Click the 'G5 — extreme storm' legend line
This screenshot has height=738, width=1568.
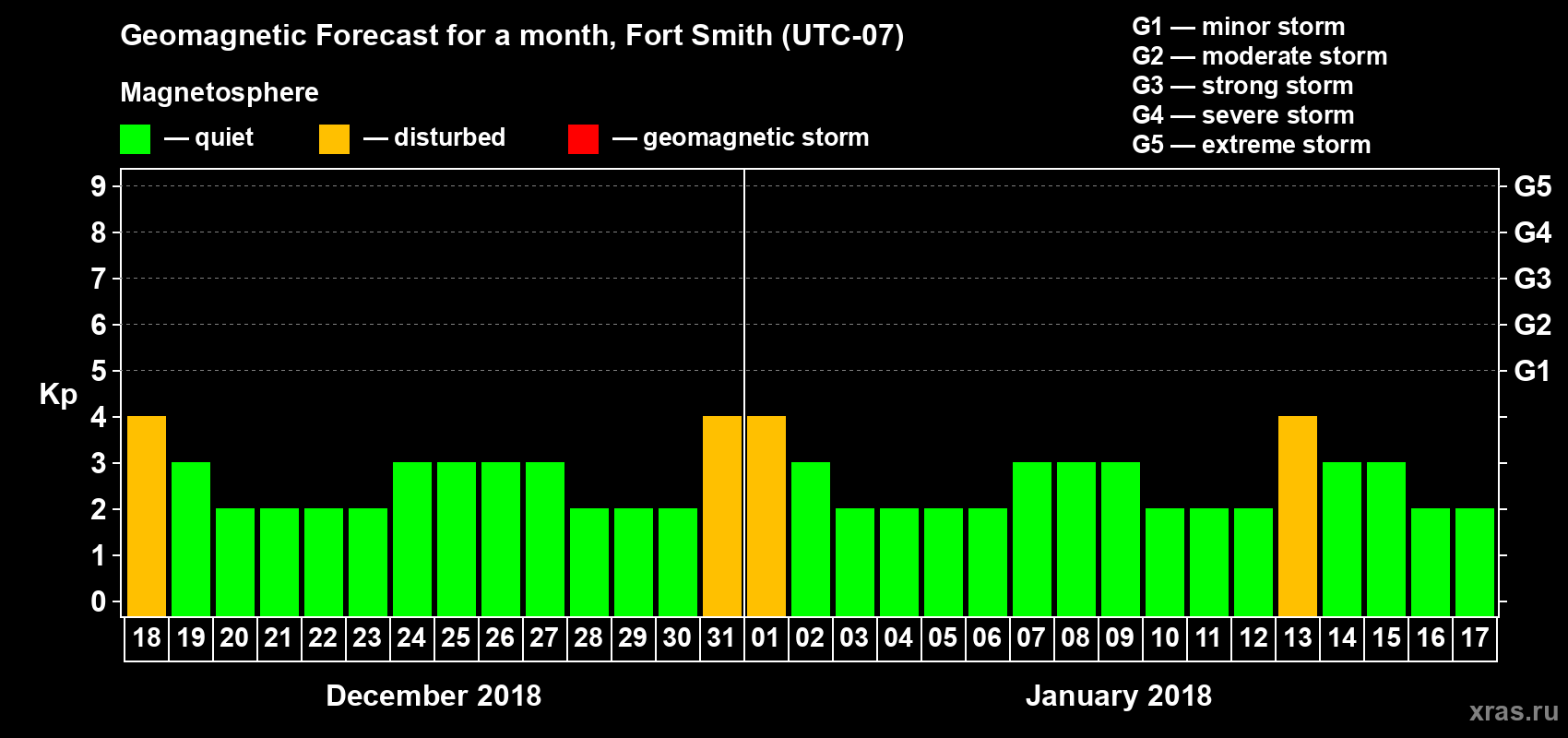pyautogui.click(x=1251, y=145)
